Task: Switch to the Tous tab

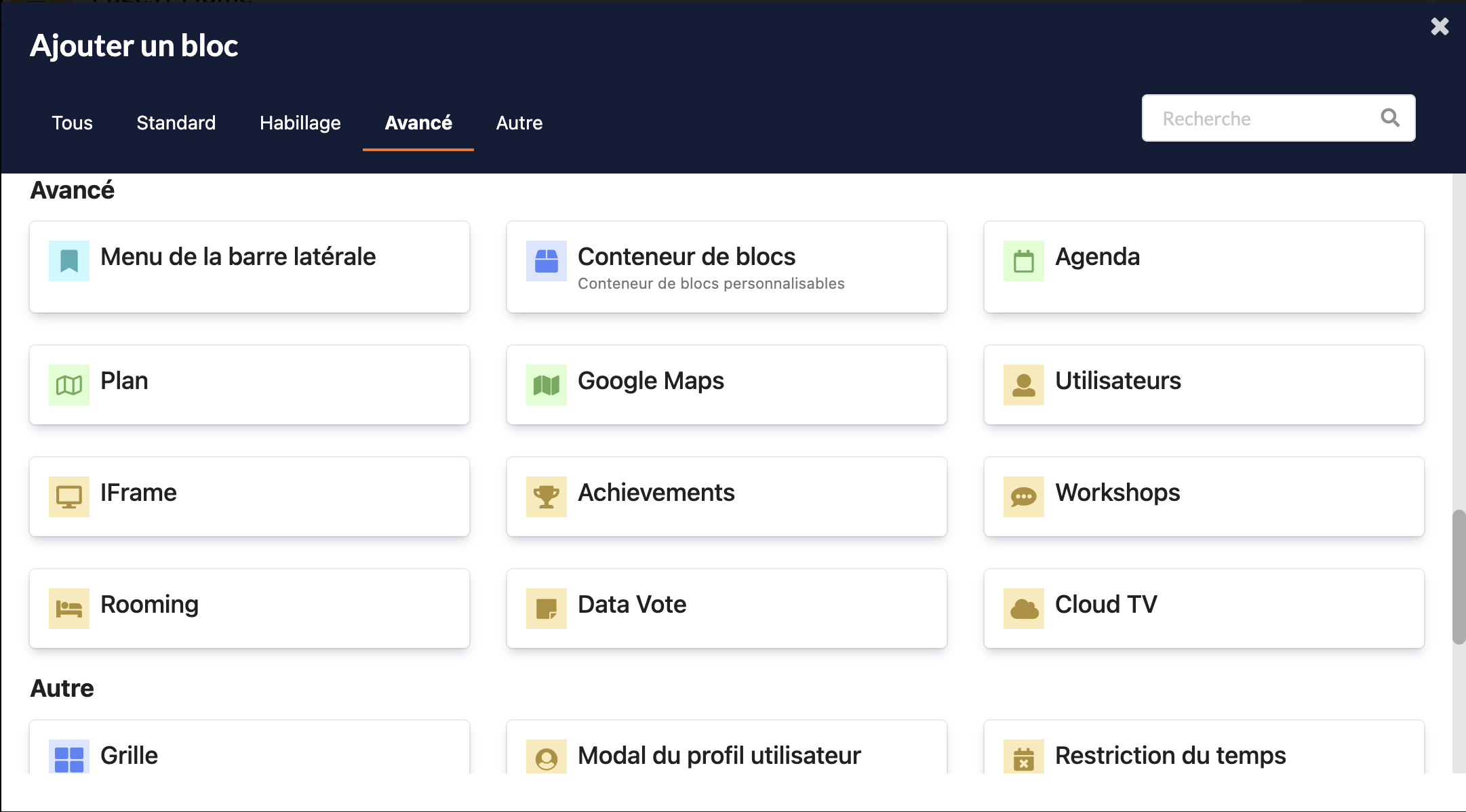Action: (72, 123)
